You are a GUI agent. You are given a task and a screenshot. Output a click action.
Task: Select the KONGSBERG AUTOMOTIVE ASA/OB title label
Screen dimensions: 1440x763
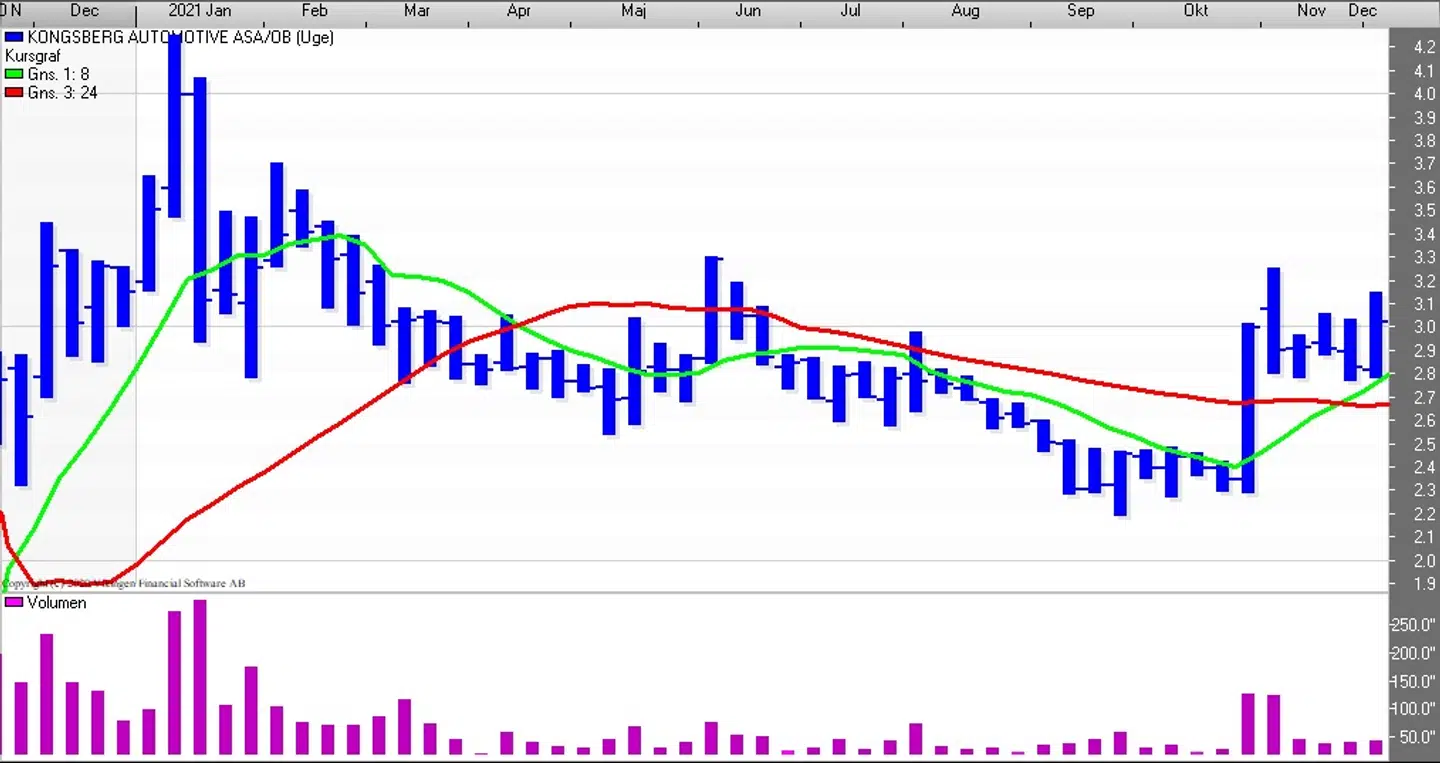tap(180, 38)
